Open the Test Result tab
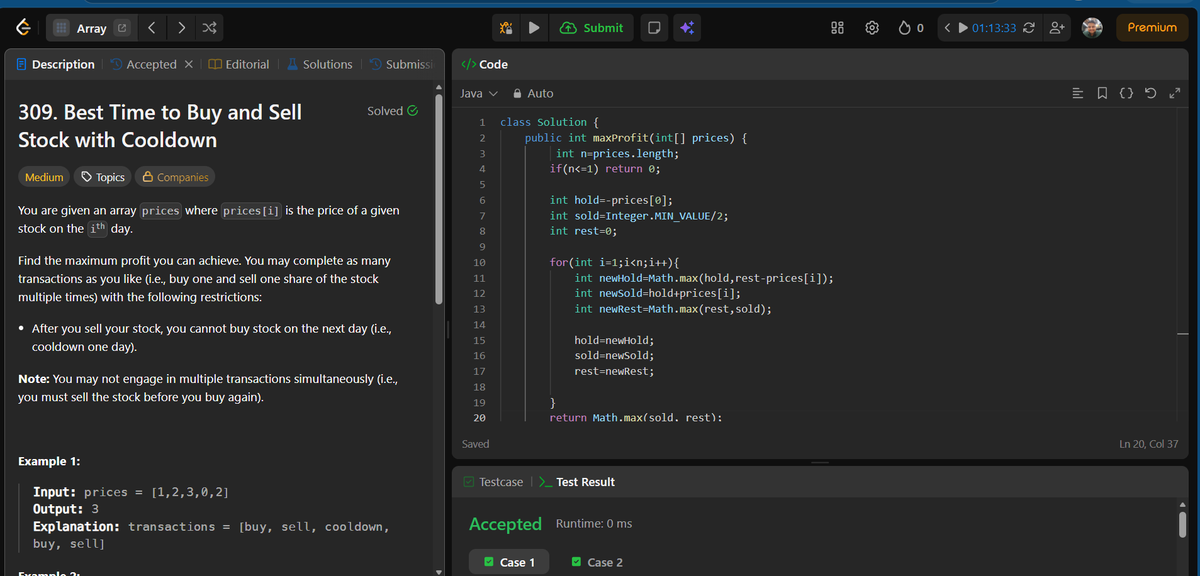 click(577, 482)
